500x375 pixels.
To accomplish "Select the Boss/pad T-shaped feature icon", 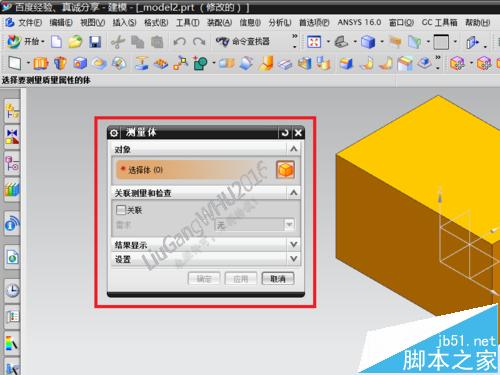I will click(142, 63).
